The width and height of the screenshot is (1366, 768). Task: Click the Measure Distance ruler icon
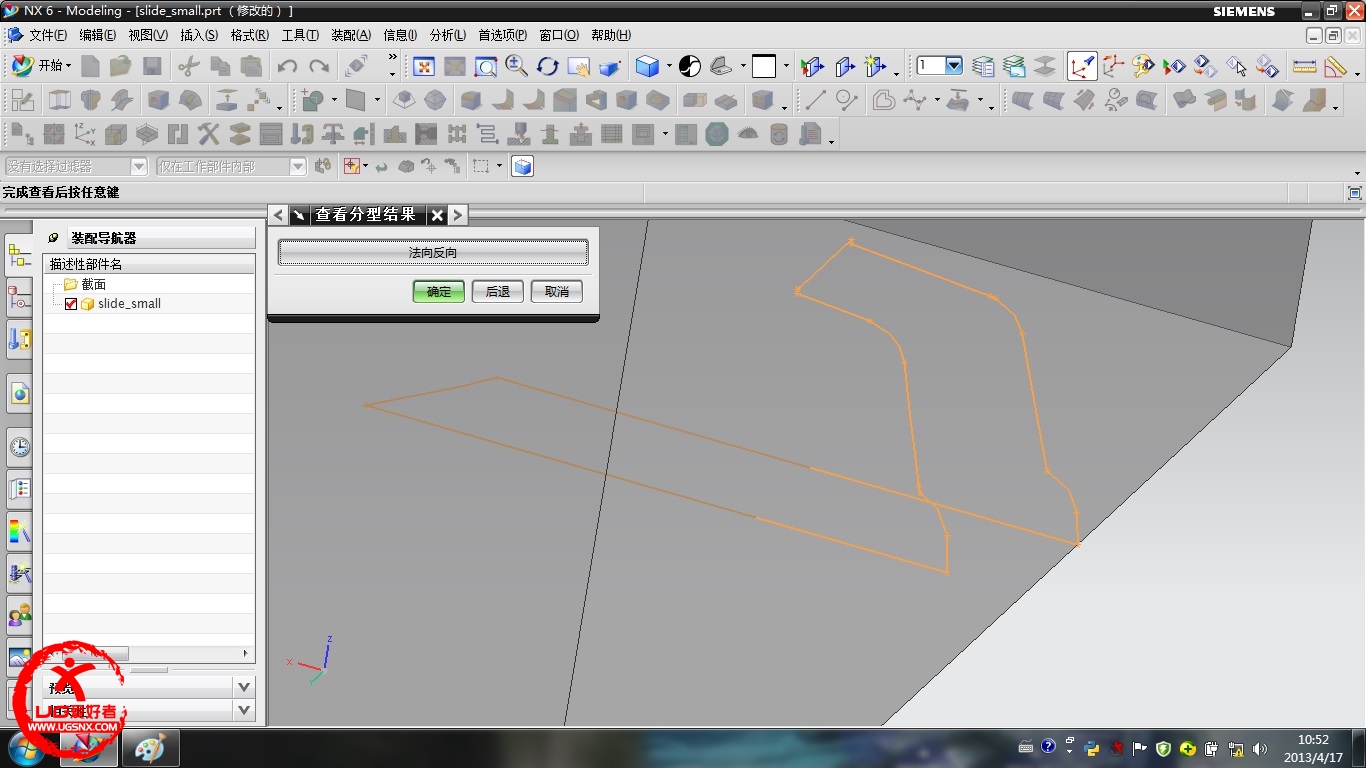tap(1304, 66)
